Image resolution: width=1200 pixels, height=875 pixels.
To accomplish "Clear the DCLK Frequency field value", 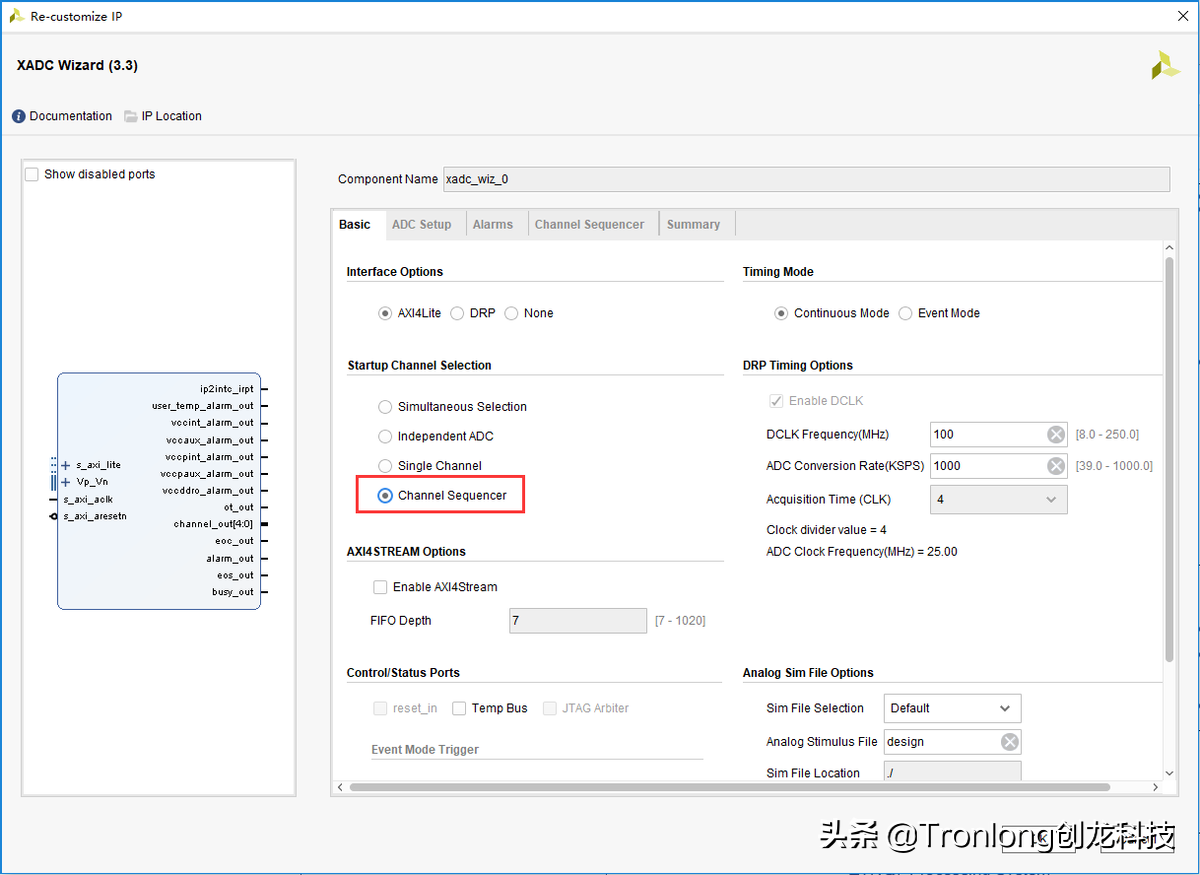I will pyautogui.click(x=1056, y=433).
